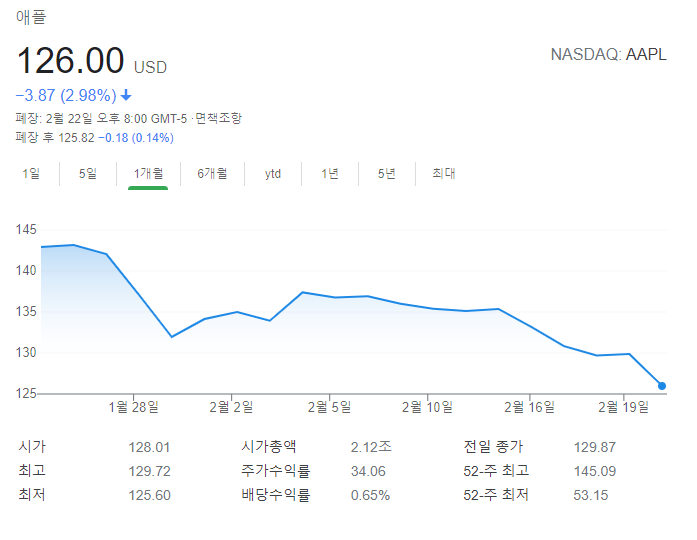Select the 1개월 time range tab
Viewport: 697px width, 540px height.
click(148, 173)
